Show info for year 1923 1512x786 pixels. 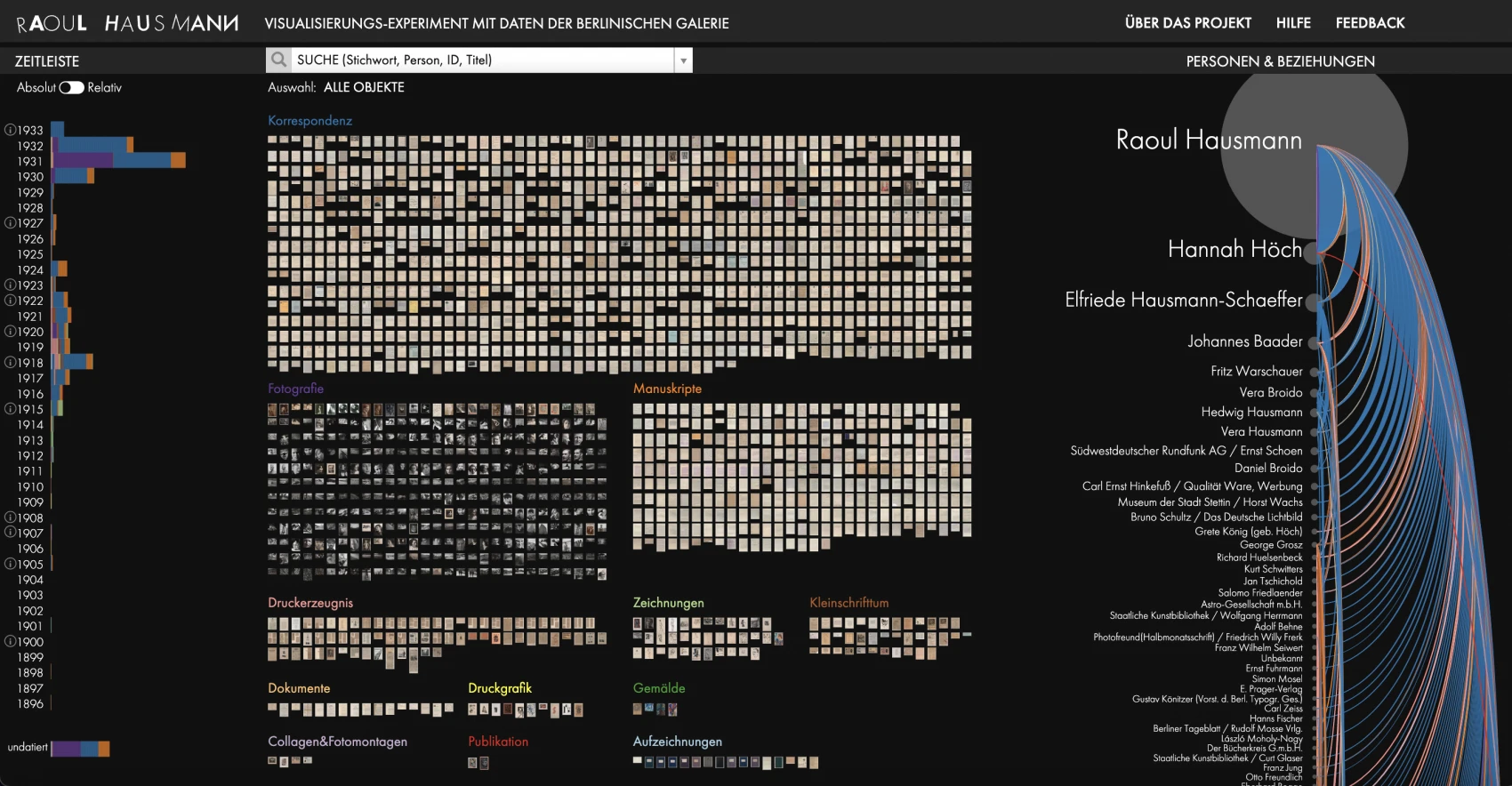pos(10,285)
